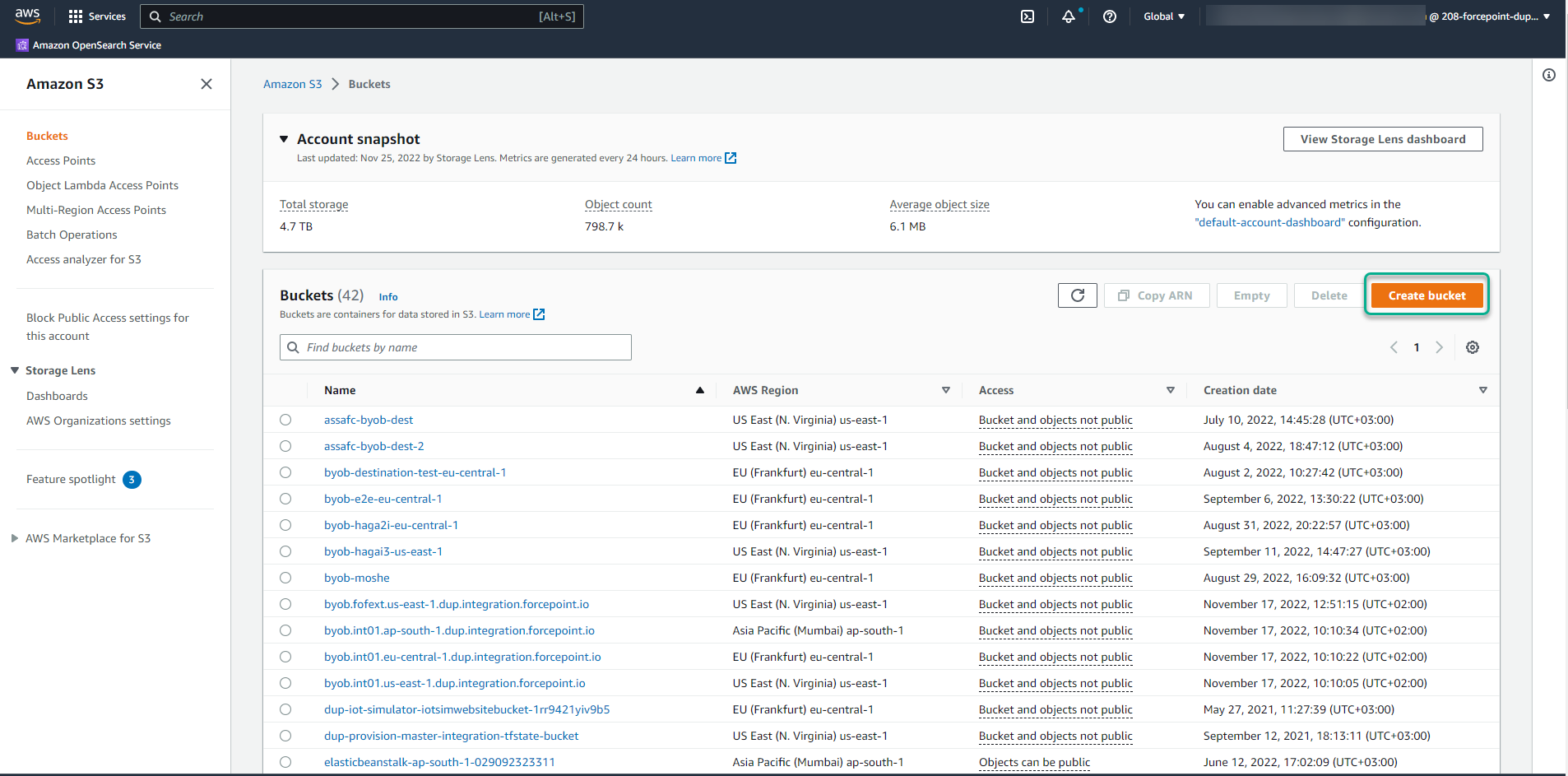Select the assafc-byob-dest bucket
1568x776 pixels.
(285, 420)
